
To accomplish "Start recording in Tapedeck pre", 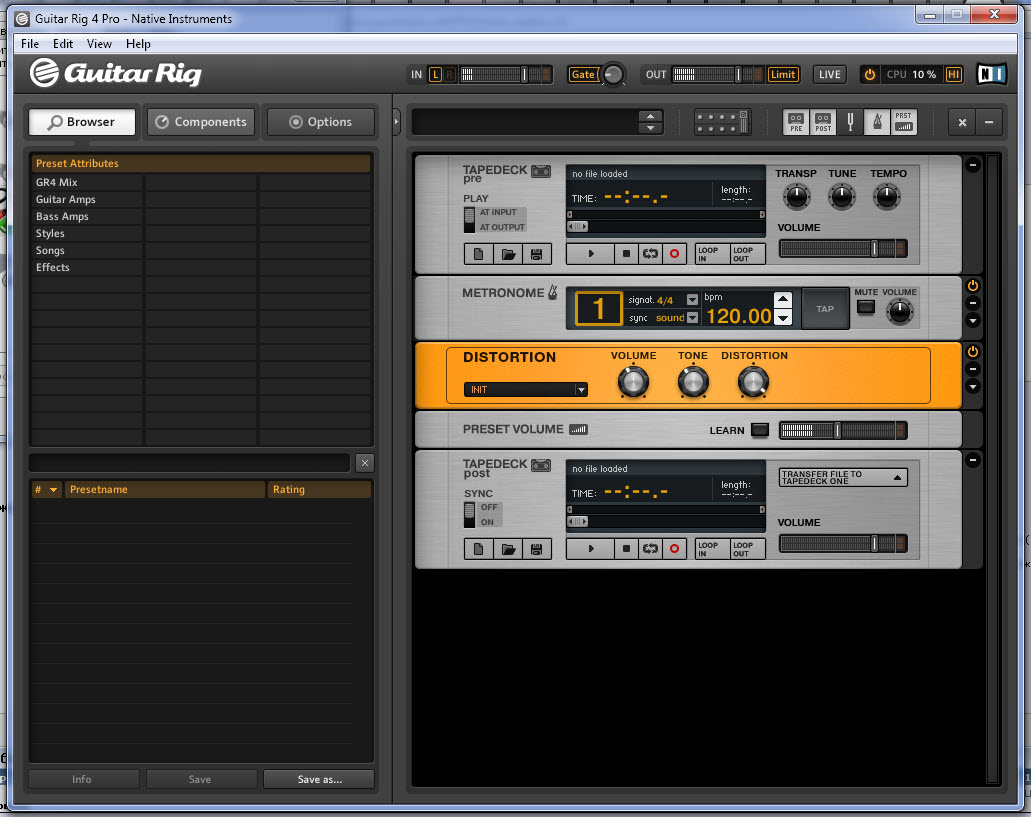I will pyautogui.click(x=675, y=254).
